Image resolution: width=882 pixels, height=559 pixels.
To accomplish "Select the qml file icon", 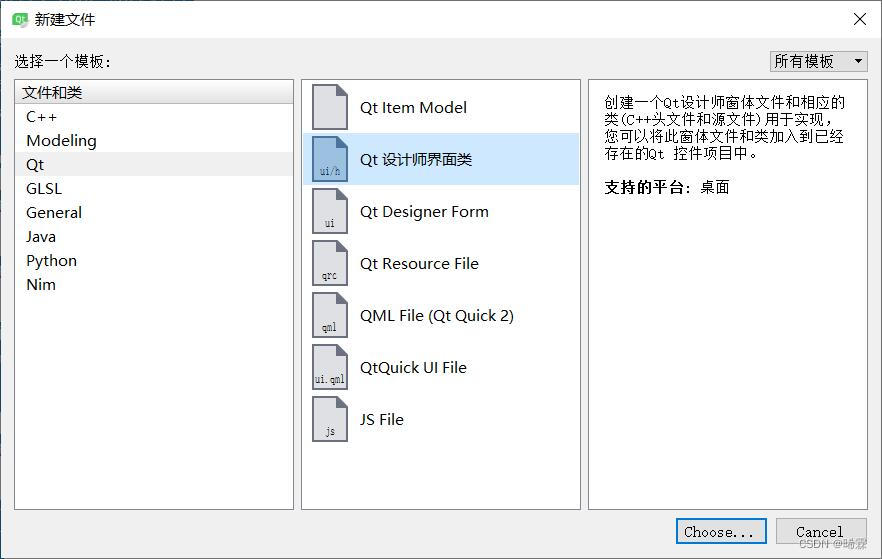I will [x=330, y=315].
